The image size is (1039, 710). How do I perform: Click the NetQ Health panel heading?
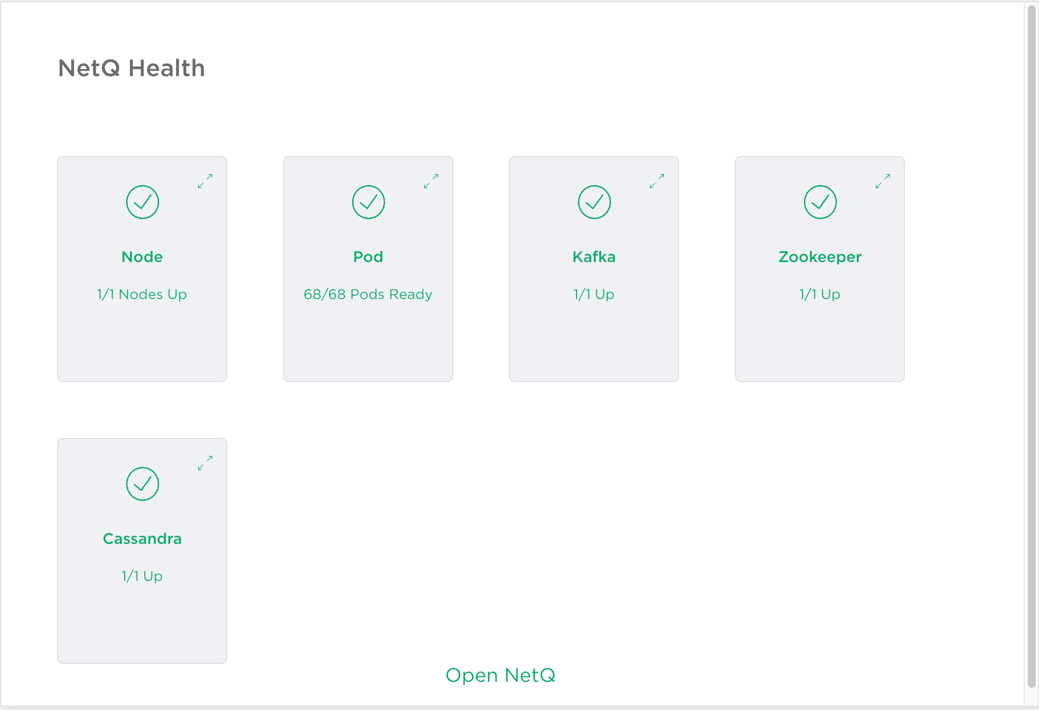click(x=131, y=68)
